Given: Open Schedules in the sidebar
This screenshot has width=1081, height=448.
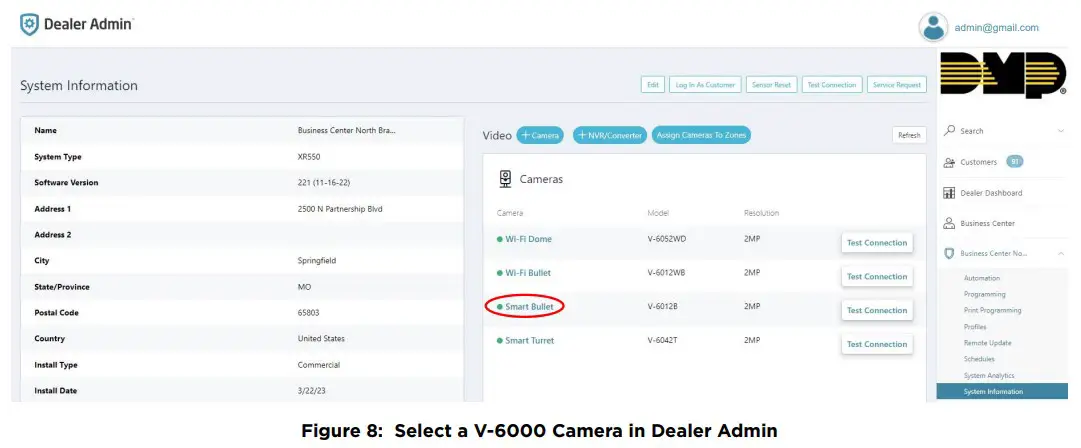Looking at the screenshot, I should [979, 359].
